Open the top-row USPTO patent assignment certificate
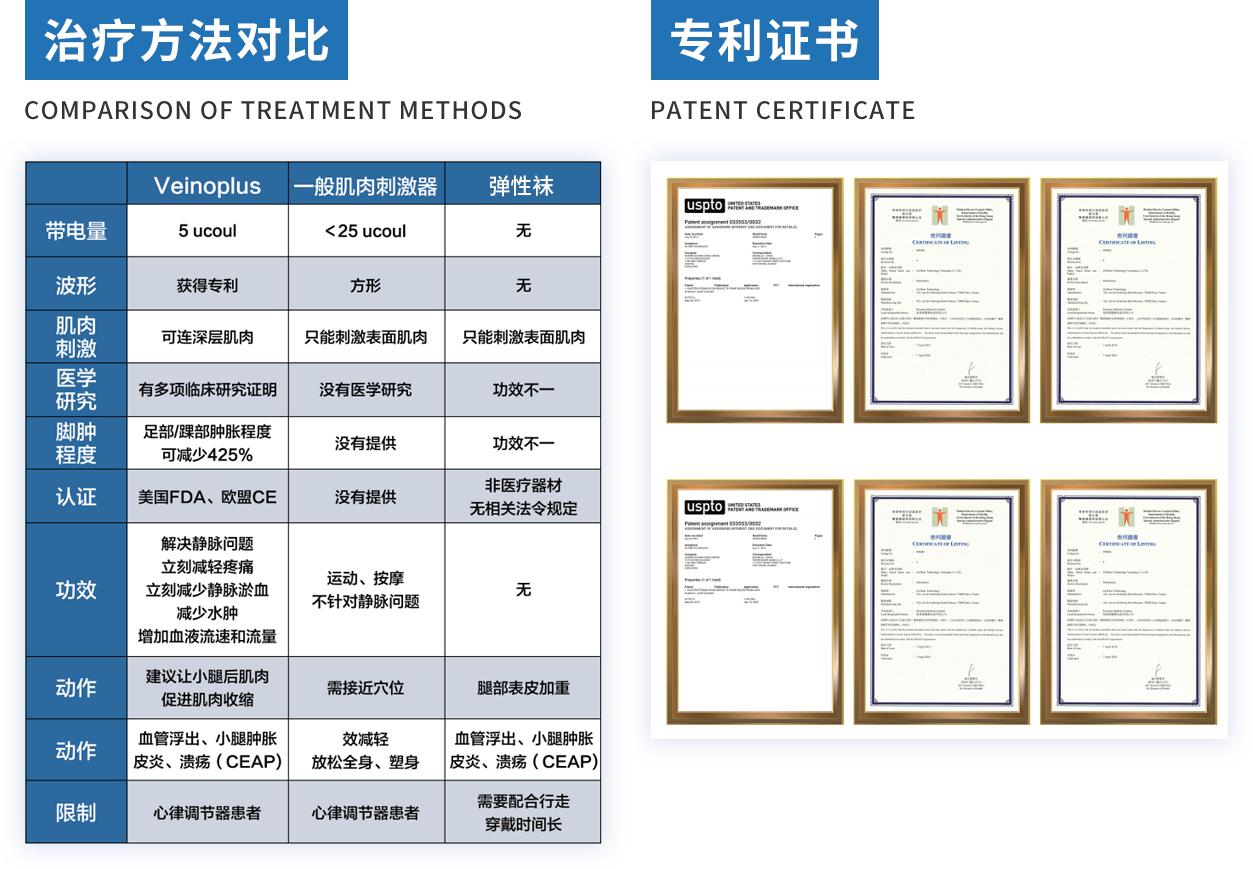The height and width of the screenshot is (869, 1253). (755, 300)
